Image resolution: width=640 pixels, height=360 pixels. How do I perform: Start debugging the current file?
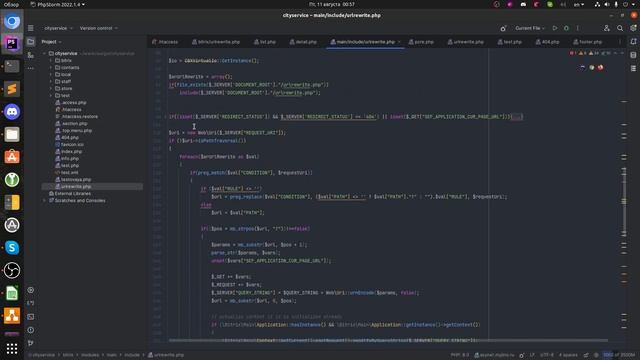point(566,28)
